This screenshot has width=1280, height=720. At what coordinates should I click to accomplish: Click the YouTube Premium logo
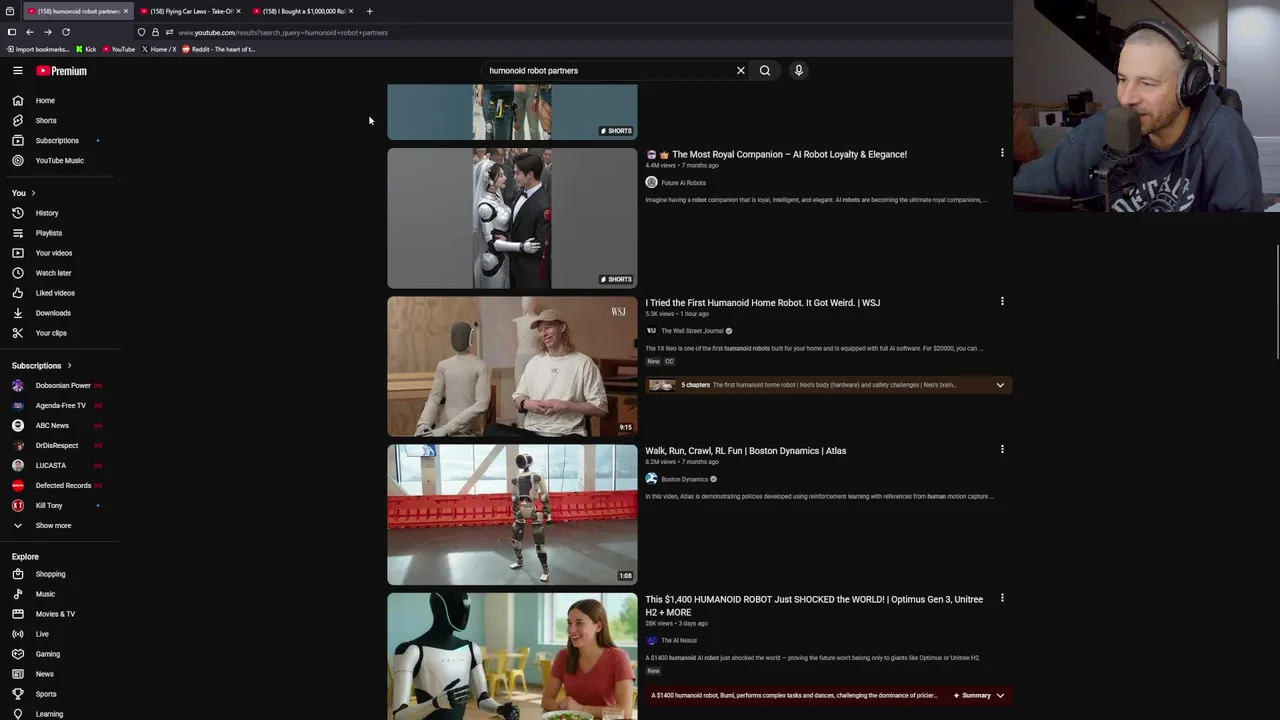[62, 71]
